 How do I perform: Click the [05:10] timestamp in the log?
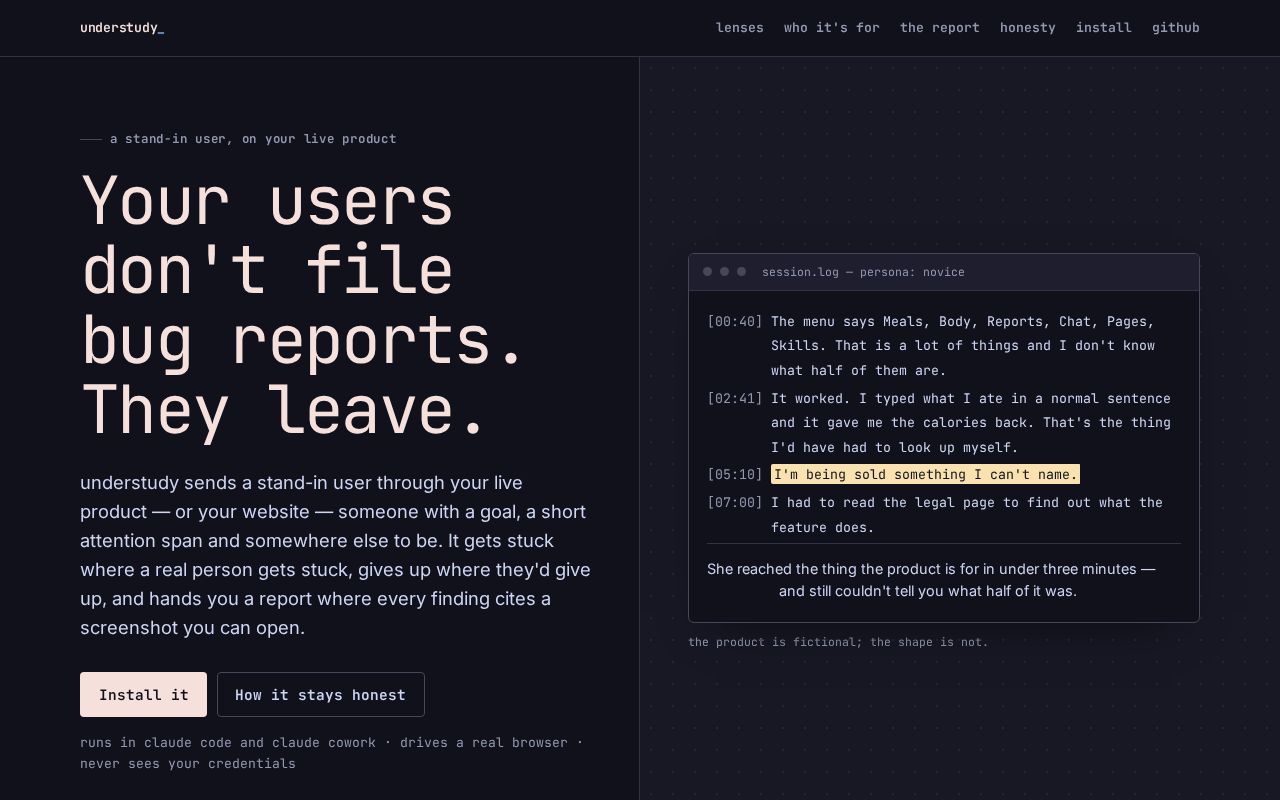[735, 475]
